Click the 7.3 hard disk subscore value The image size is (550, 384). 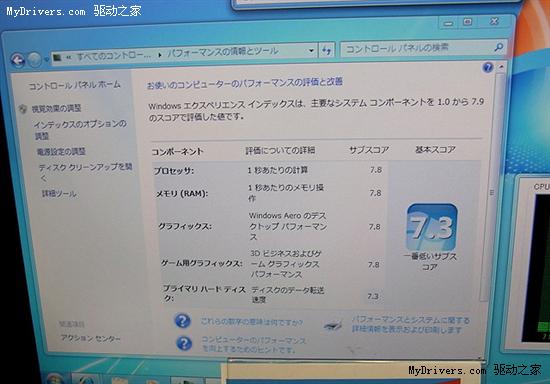tap(373, 296)
